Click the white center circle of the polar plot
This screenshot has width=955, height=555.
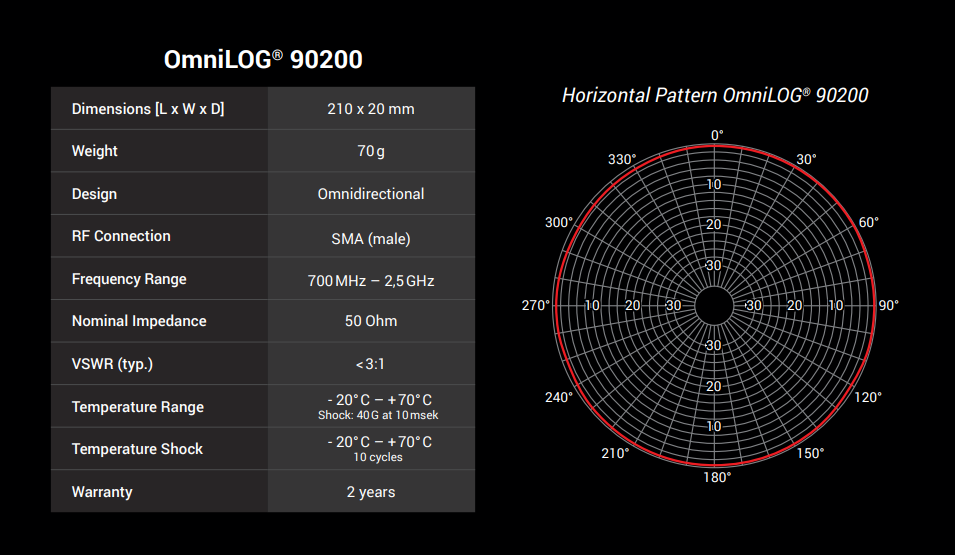[714, 305]
